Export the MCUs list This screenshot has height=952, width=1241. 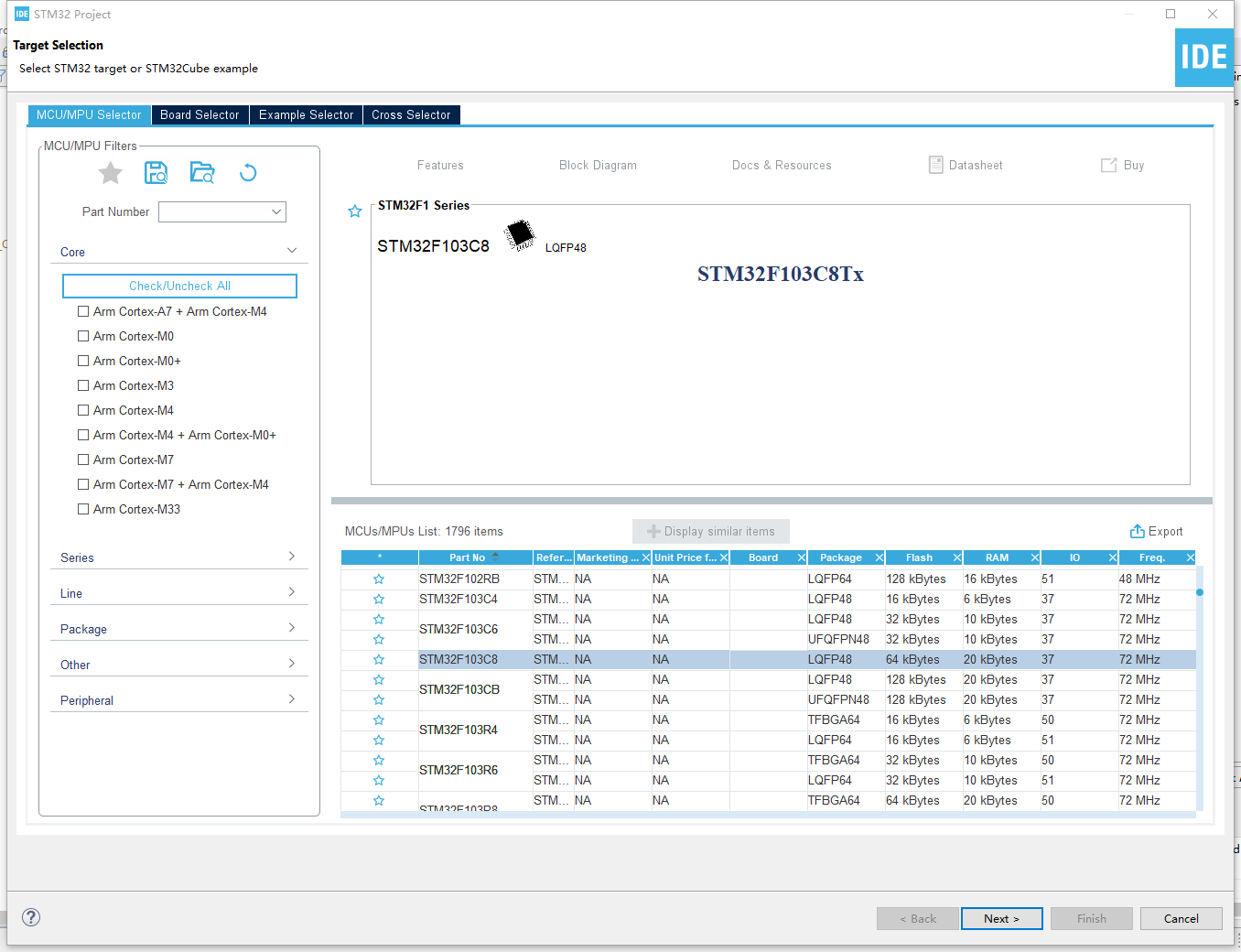coord(1156,531)
